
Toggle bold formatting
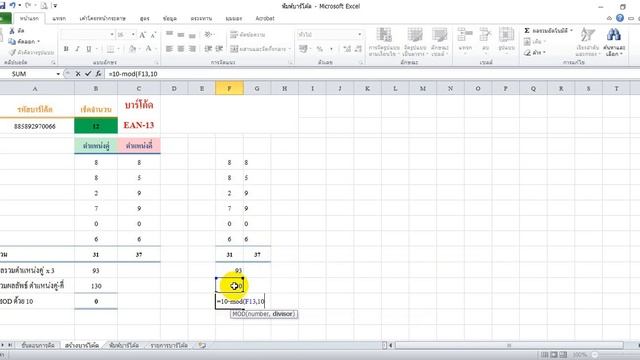[x=66, y=49]
